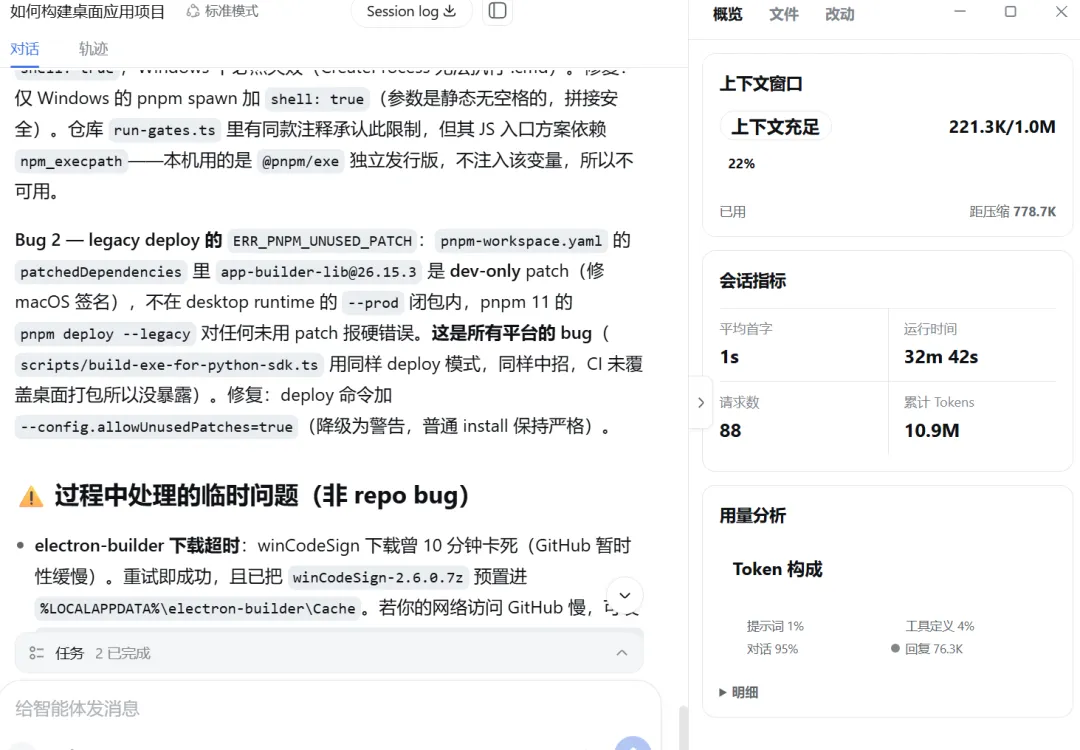Viewport: 1080px width, 750px height.
Task: Click the 提示词 1% legend entry
Action: [775, 626]
